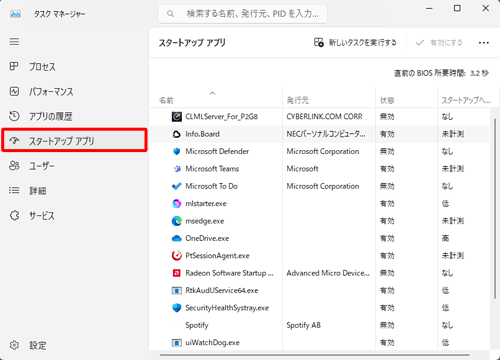Click the パフォーマンス sidebar icon
Viewport: 500px width, 360px height.
[14, 91]
